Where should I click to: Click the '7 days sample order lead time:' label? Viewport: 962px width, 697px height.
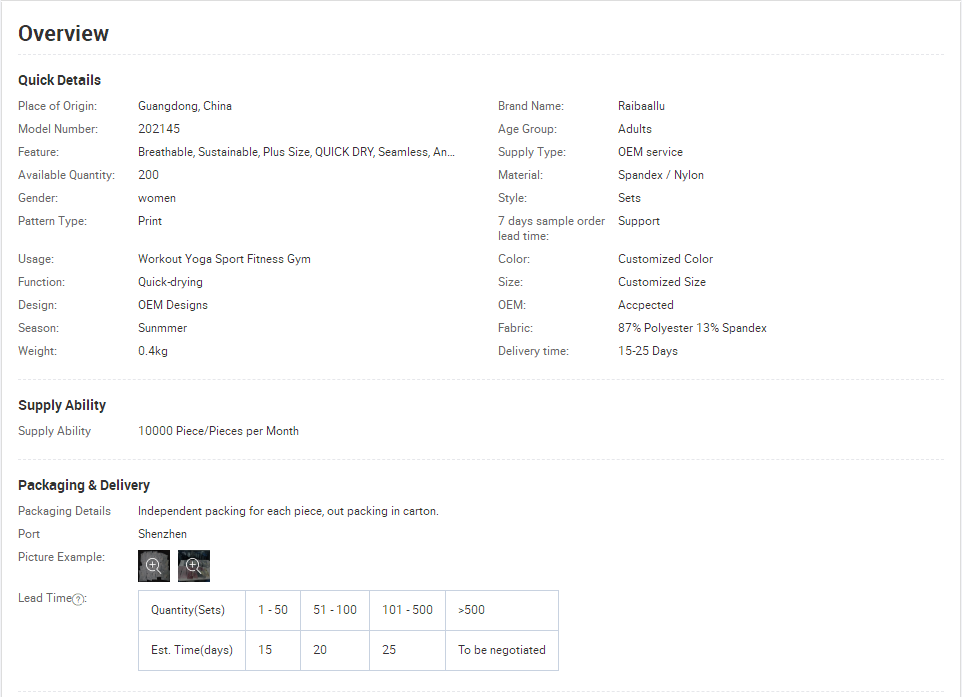(552, 228)
